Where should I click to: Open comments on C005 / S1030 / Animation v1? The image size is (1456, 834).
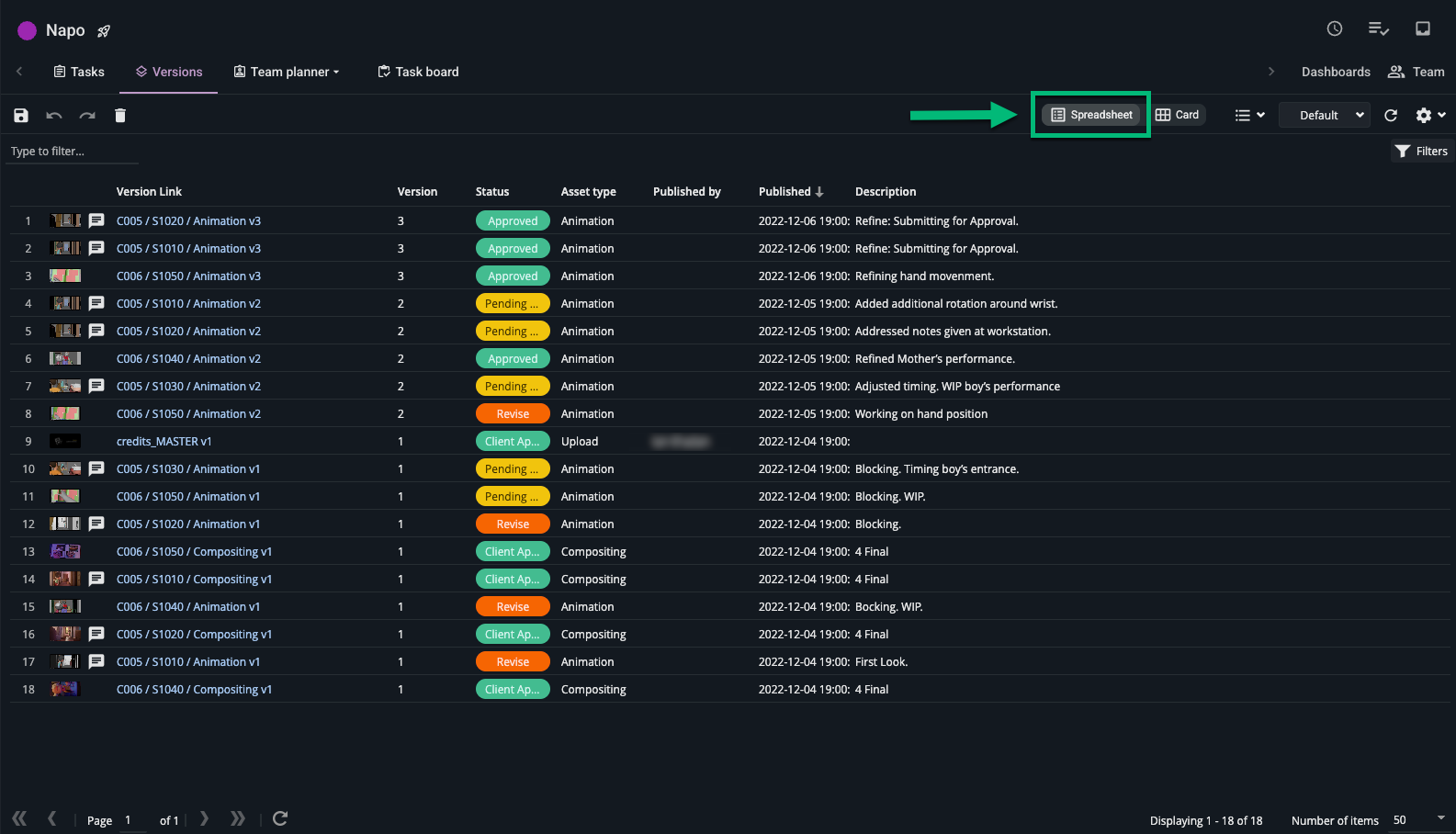tap(96, 468)
